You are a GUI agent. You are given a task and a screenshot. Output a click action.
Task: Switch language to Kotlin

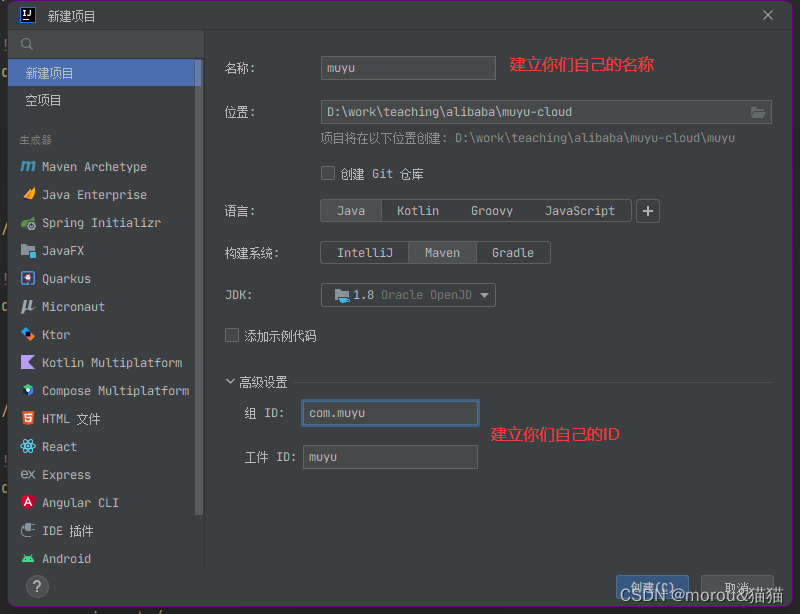point(418,211)
